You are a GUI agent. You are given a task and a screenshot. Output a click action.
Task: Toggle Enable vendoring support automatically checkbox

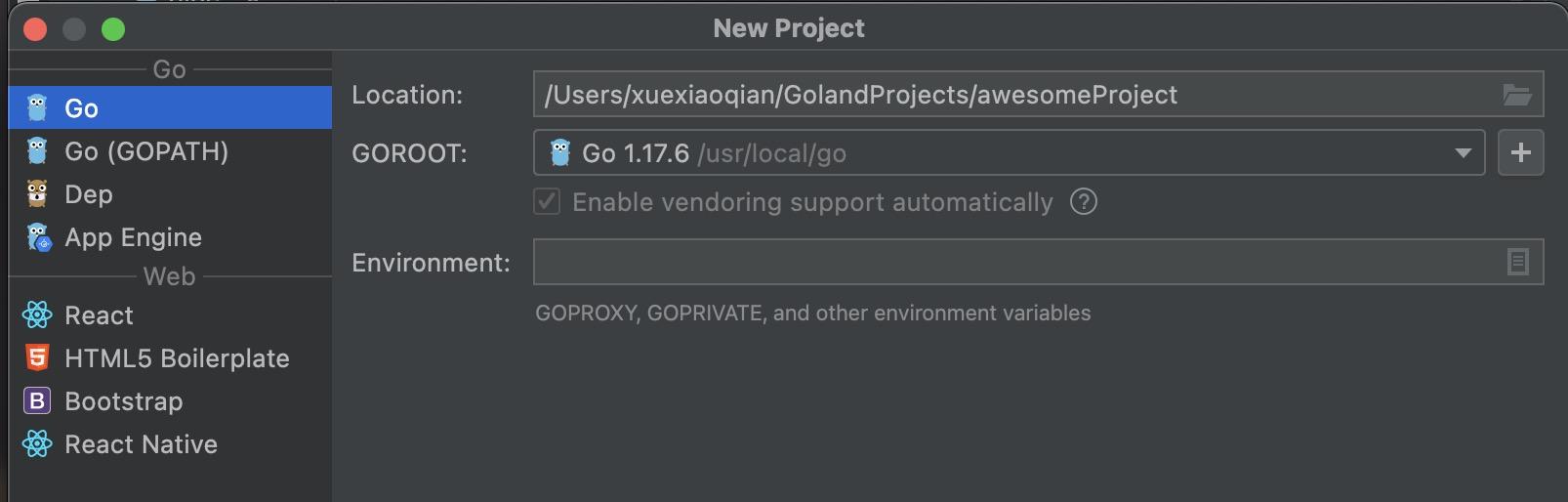pos(547,202)
